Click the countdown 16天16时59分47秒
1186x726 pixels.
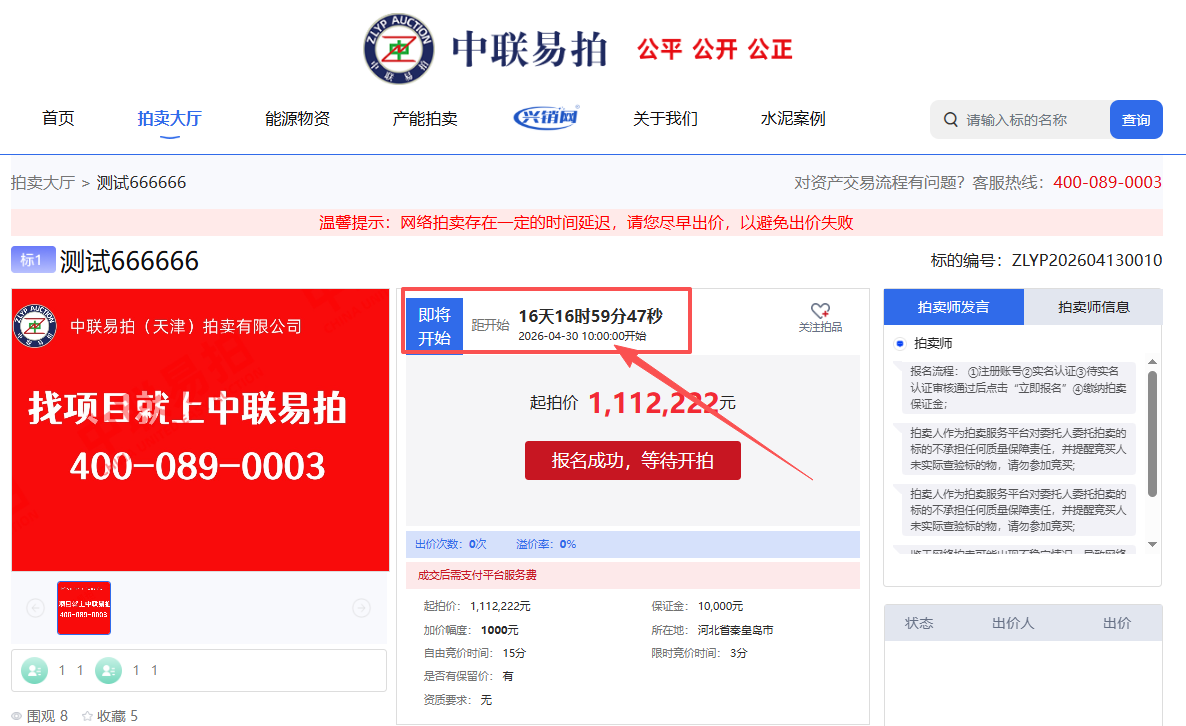[x=590, y=315]
